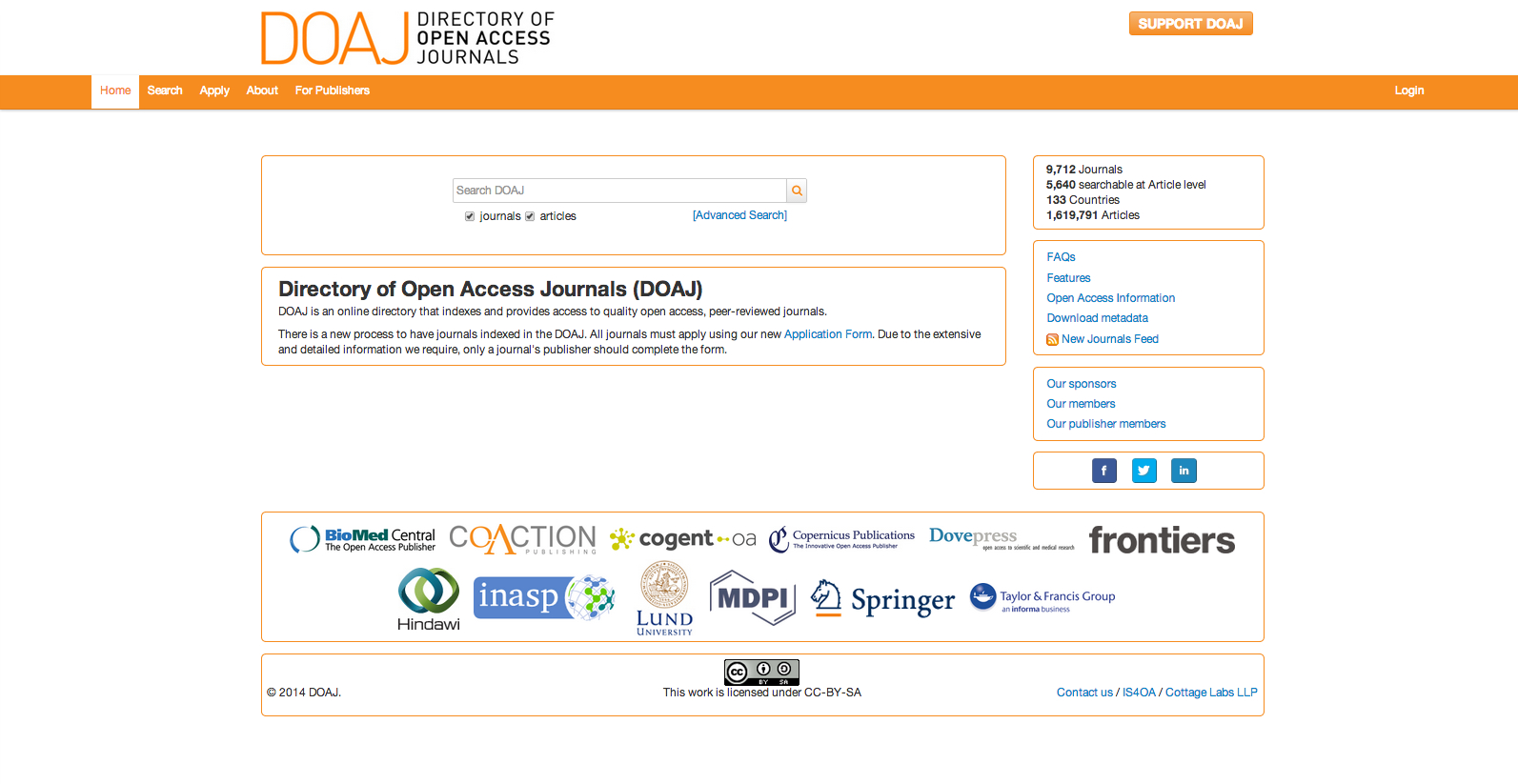Open the FAQs link
Image resolution: width=1518 pixels, height=784 pixels.
click(x=1061, y=257)
